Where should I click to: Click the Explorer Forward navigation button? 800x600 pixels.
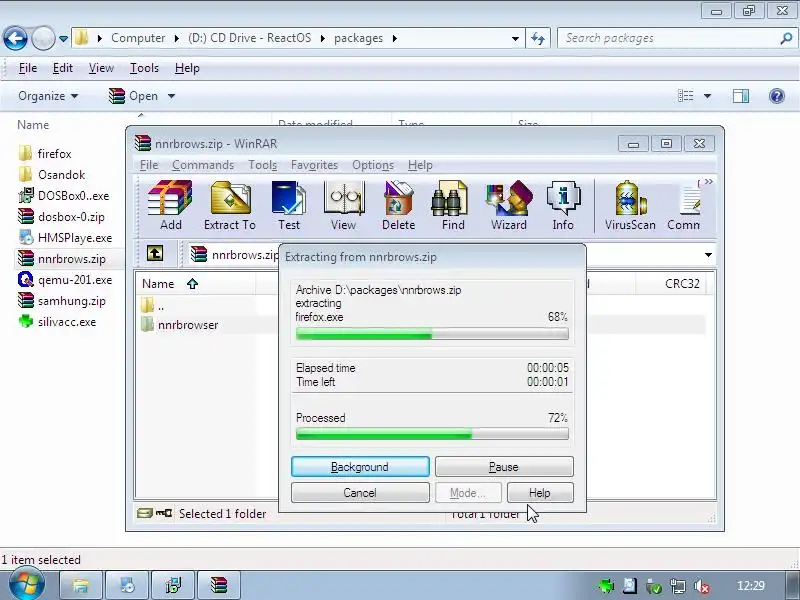pyautogui.click(x=43, y=38)
